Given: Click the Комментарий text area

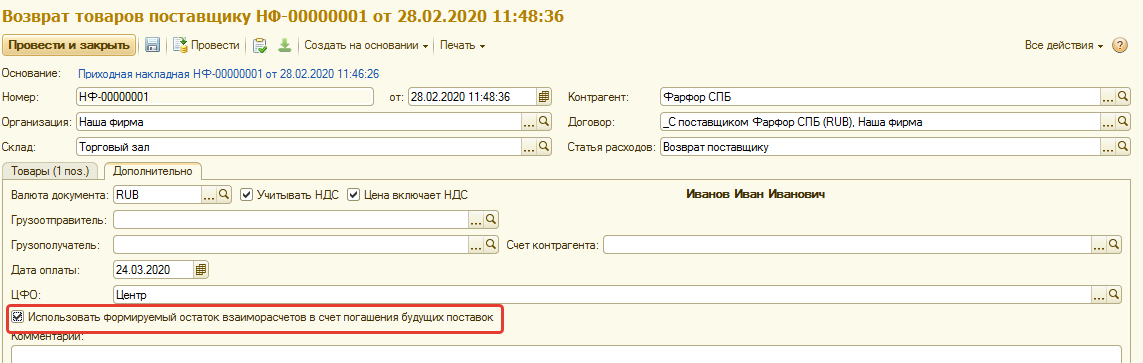Looking at the screenshot, I should (567, 354).
